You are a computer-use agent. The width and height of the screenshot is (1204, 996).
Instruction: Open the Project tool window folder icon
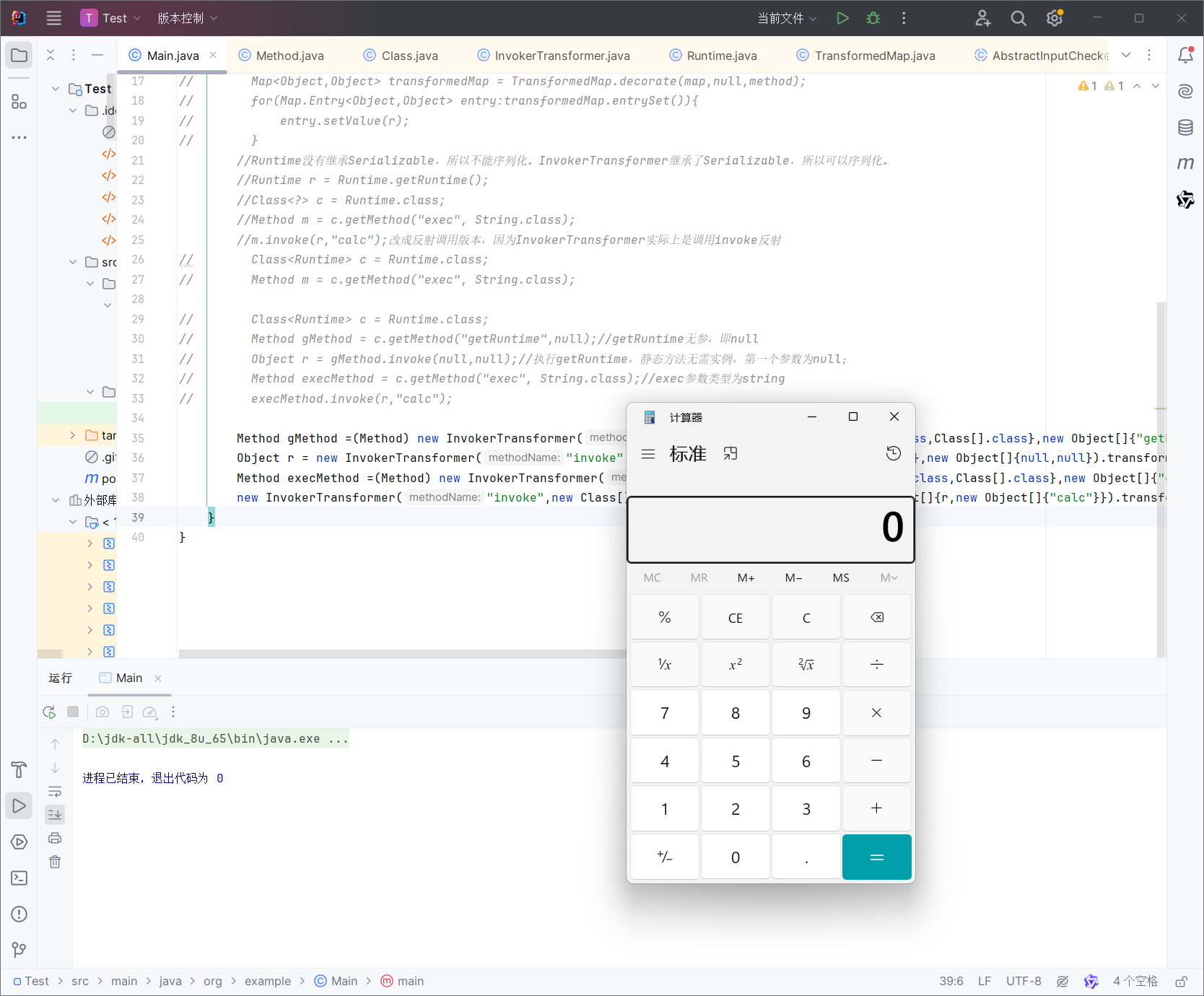point(19,56)
